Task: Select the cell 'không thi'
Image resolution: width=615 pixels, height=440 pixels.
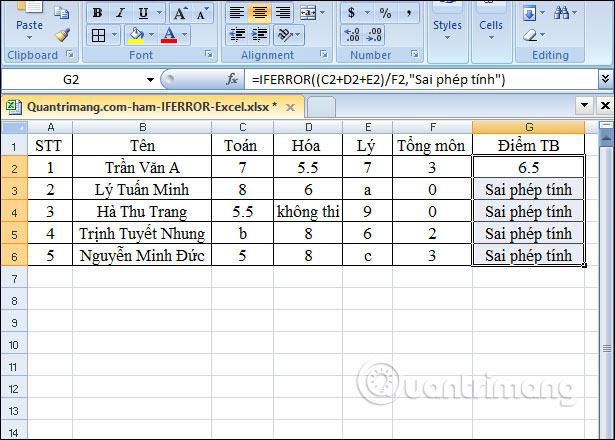Action: tap(308, 212)
